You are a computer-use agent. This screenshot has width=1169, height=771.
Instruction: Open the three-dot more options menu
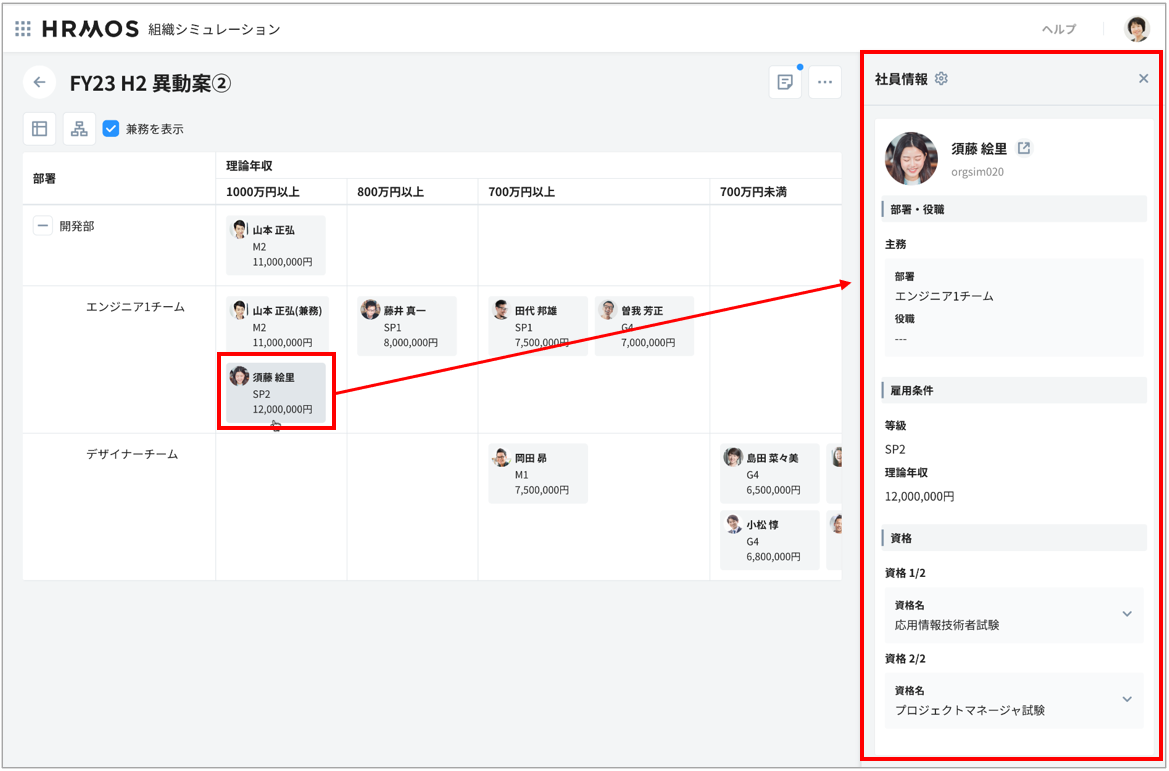(824, 83)
